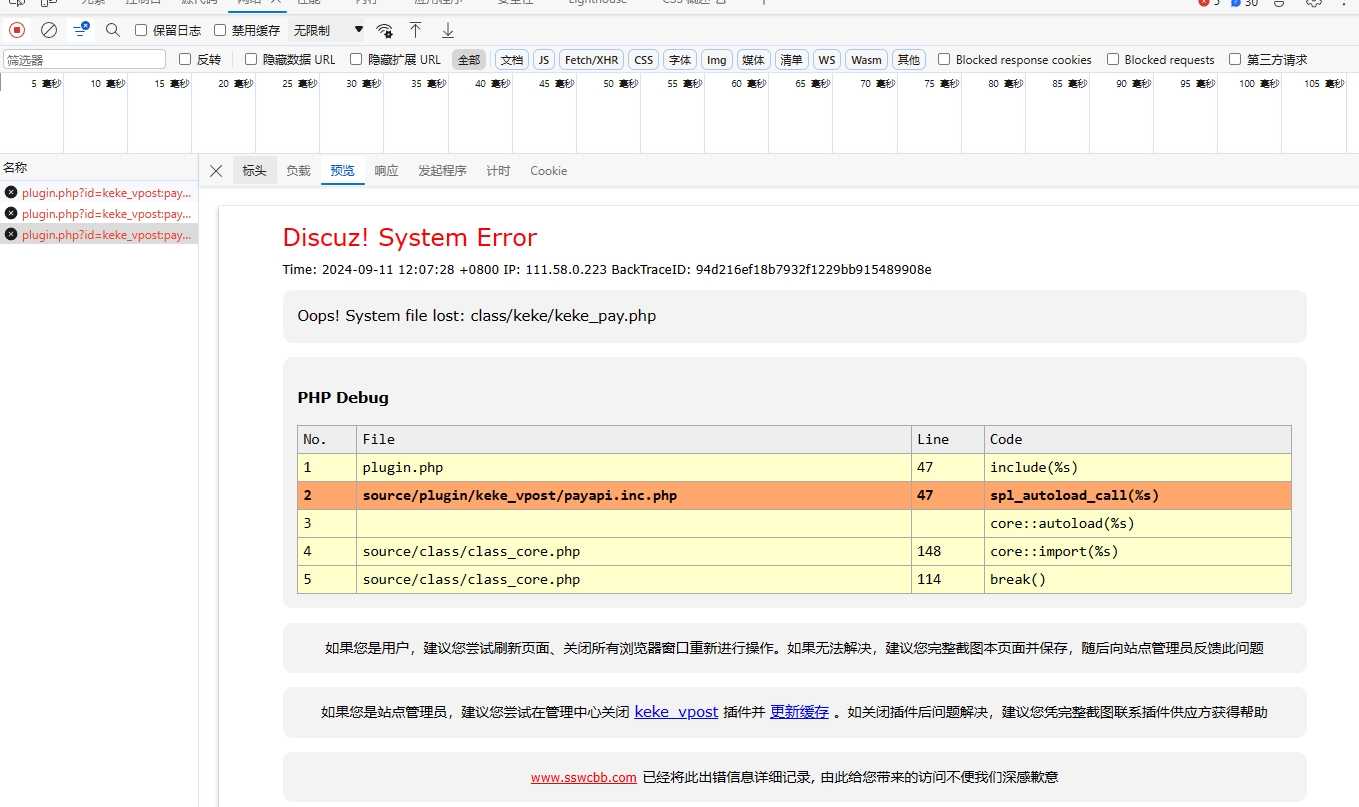Click error icon of first plugin.php request

coord(11,192)
